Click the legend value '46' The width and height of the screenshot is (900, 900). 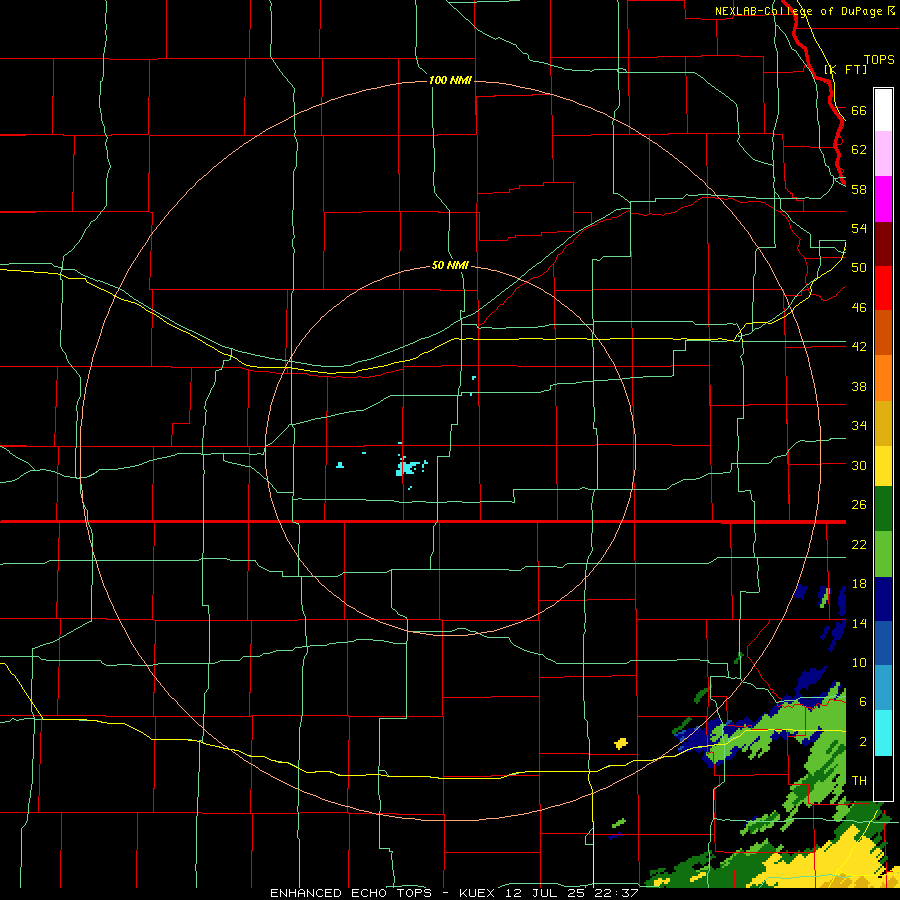tap(859, 307)
